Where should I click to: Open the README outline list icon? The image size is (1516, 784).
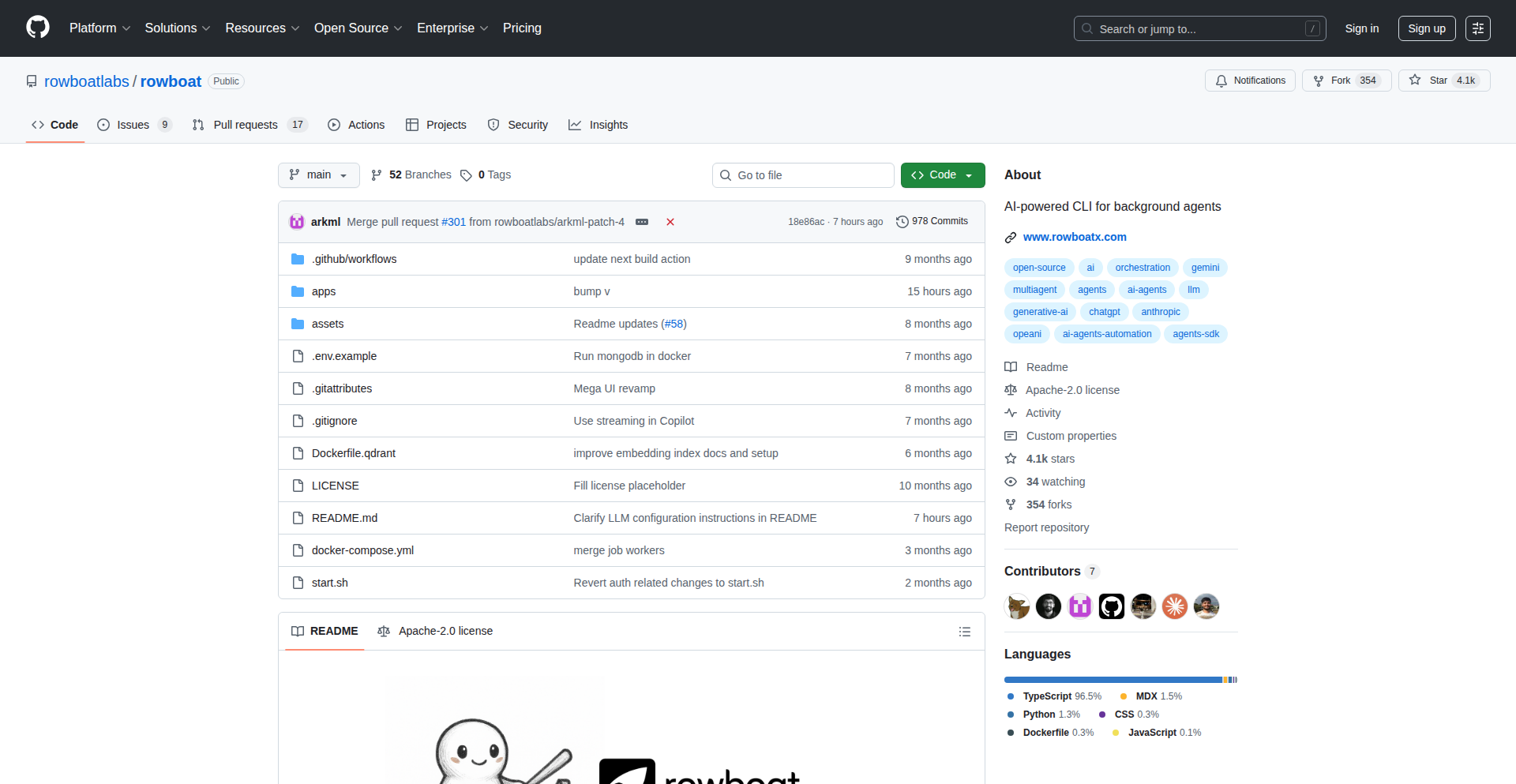(x=965, y=632)
